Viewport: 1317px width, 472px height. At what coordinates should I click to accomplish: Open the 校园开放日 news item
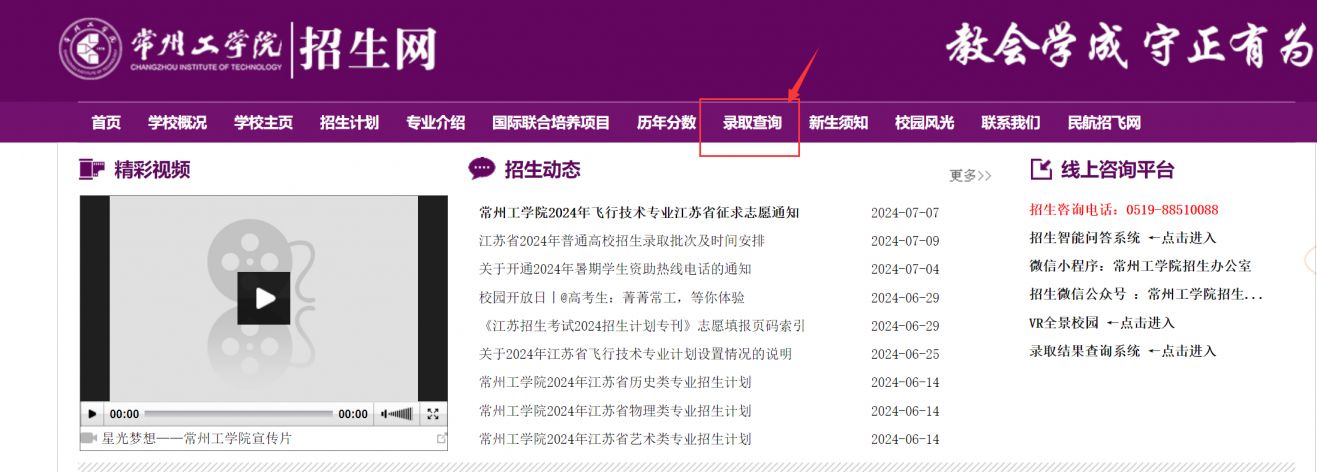pos(612,298)
